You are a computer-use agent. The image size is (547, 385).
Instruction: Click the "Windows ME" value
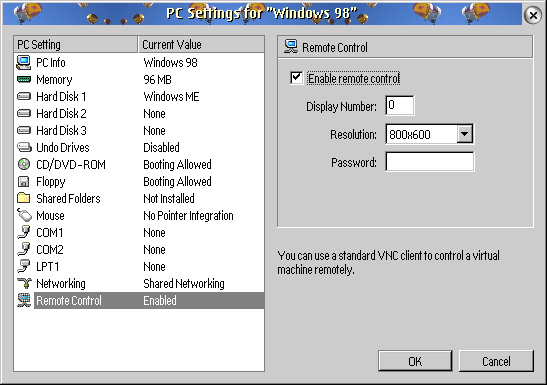[171, 96]
